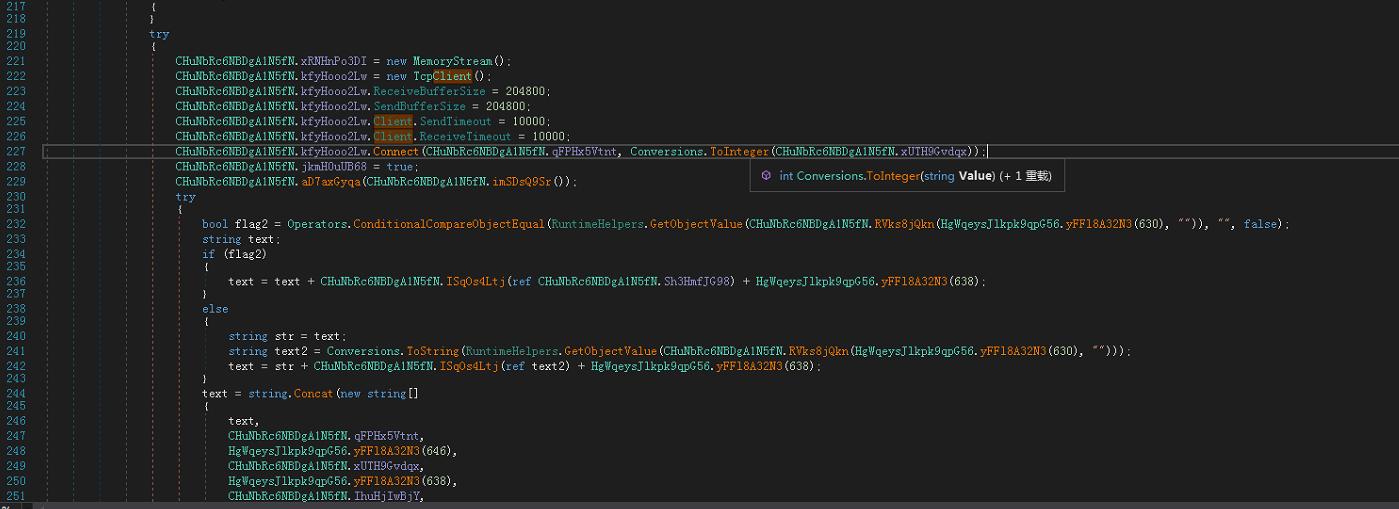The width and height of the screenshot is (1399, 509).
Task: Click line number 251
Action: click(x=15, y=494)
